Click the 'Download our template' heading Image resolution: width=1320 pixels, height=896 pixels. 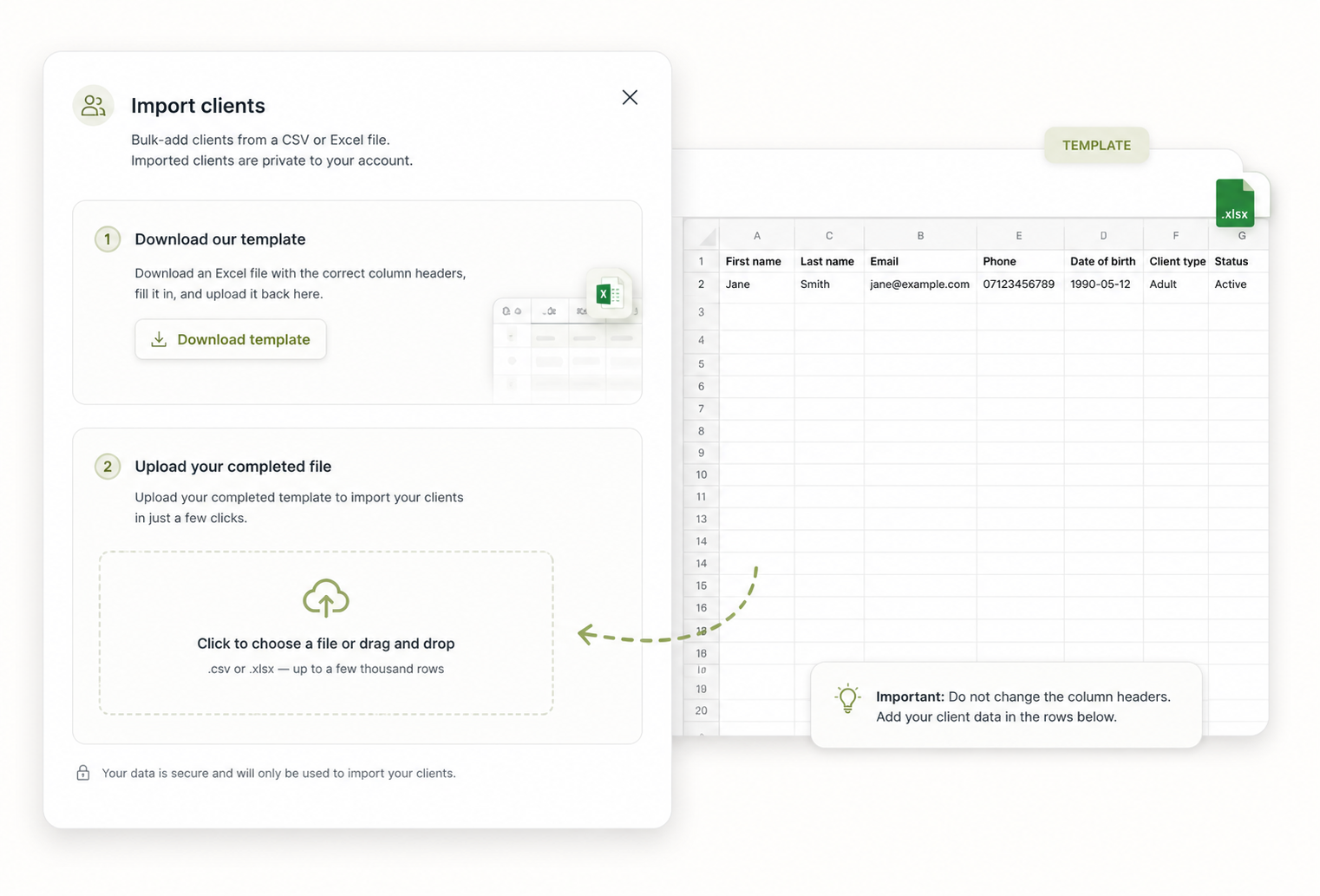click(x=220, y=239)
